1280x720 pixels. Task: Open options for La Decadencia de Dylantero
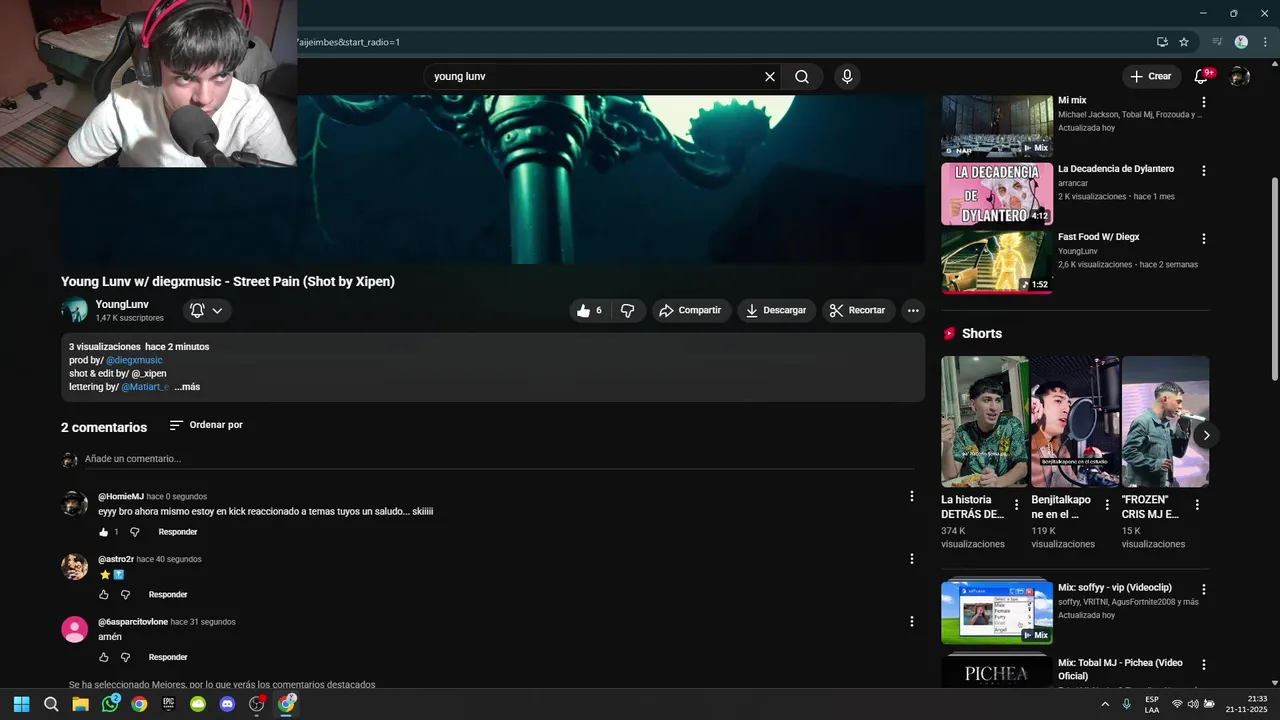[1204, 171]
